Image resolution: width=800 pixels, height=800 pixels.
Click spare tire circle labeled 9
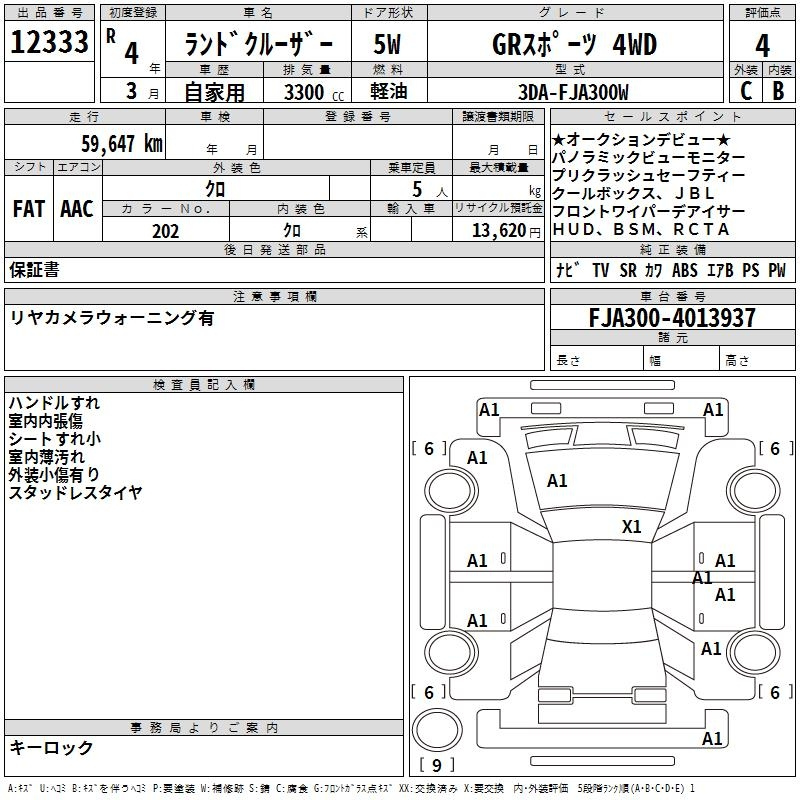[437, 731]
